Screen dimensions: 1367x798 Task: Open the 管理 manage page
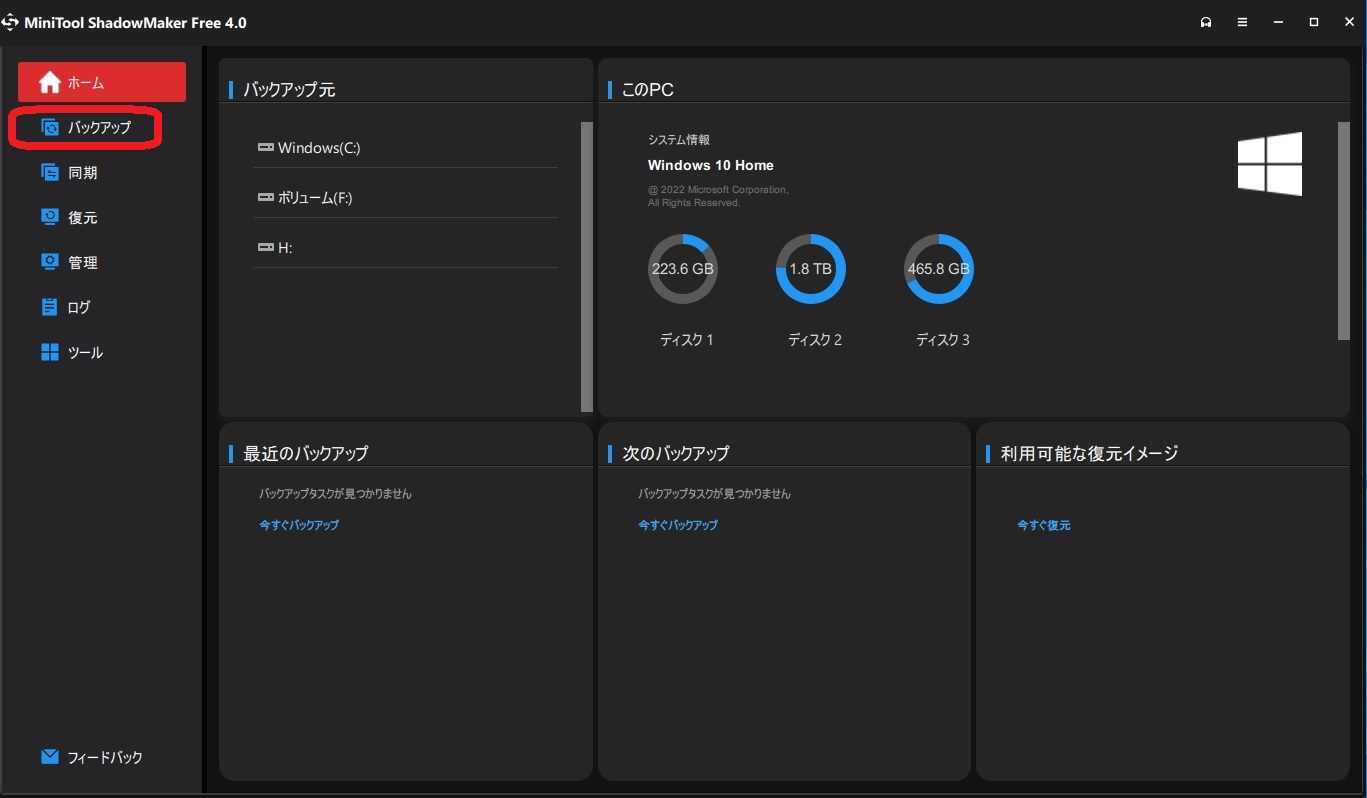tap(102, 263)
